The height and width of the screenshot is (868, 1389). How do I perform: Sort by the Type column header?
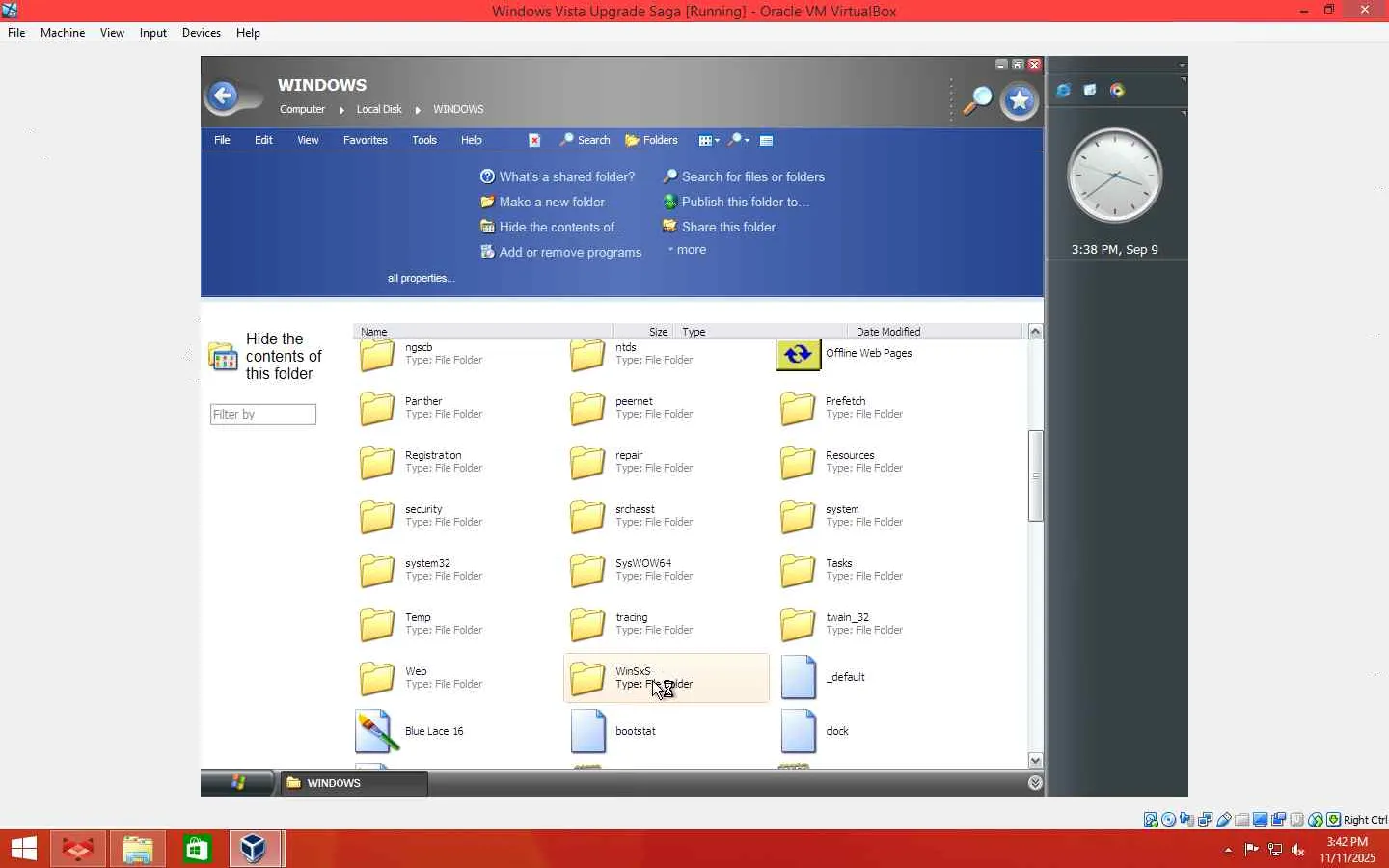point(760,332)
